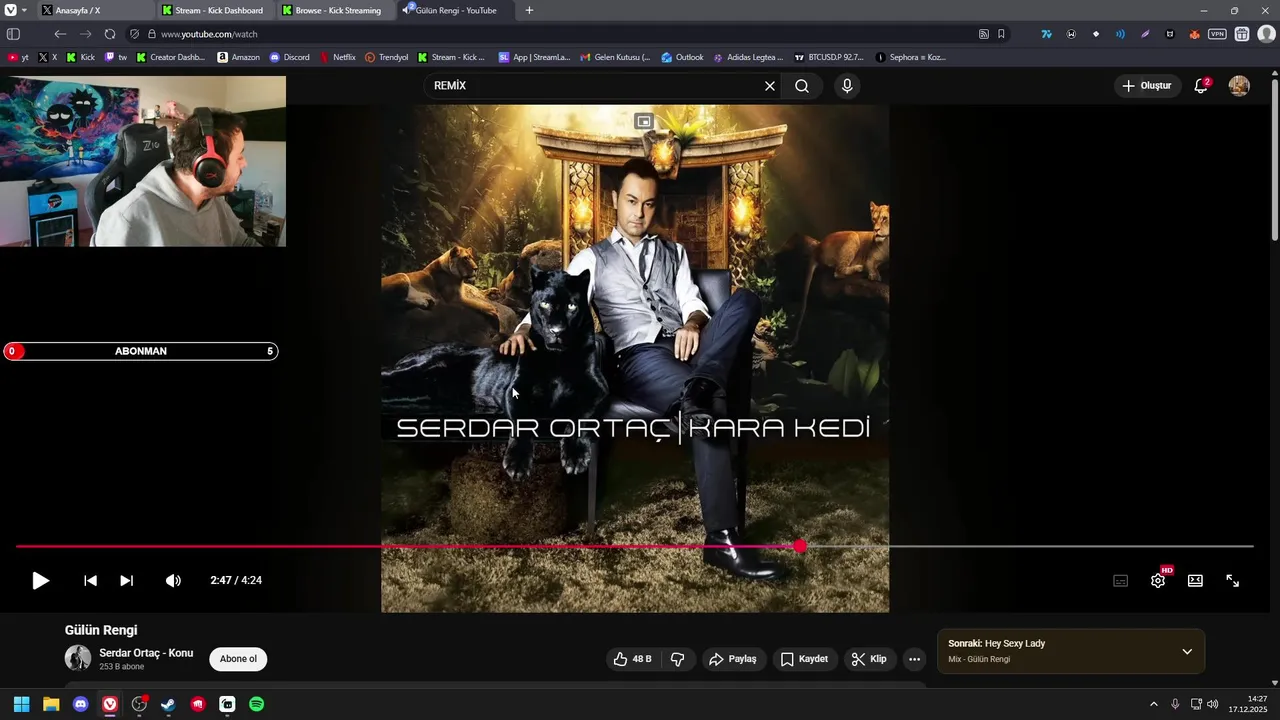Like the video with 48 B
This screenshot has width=1280, height=720.
pos(634,659)
